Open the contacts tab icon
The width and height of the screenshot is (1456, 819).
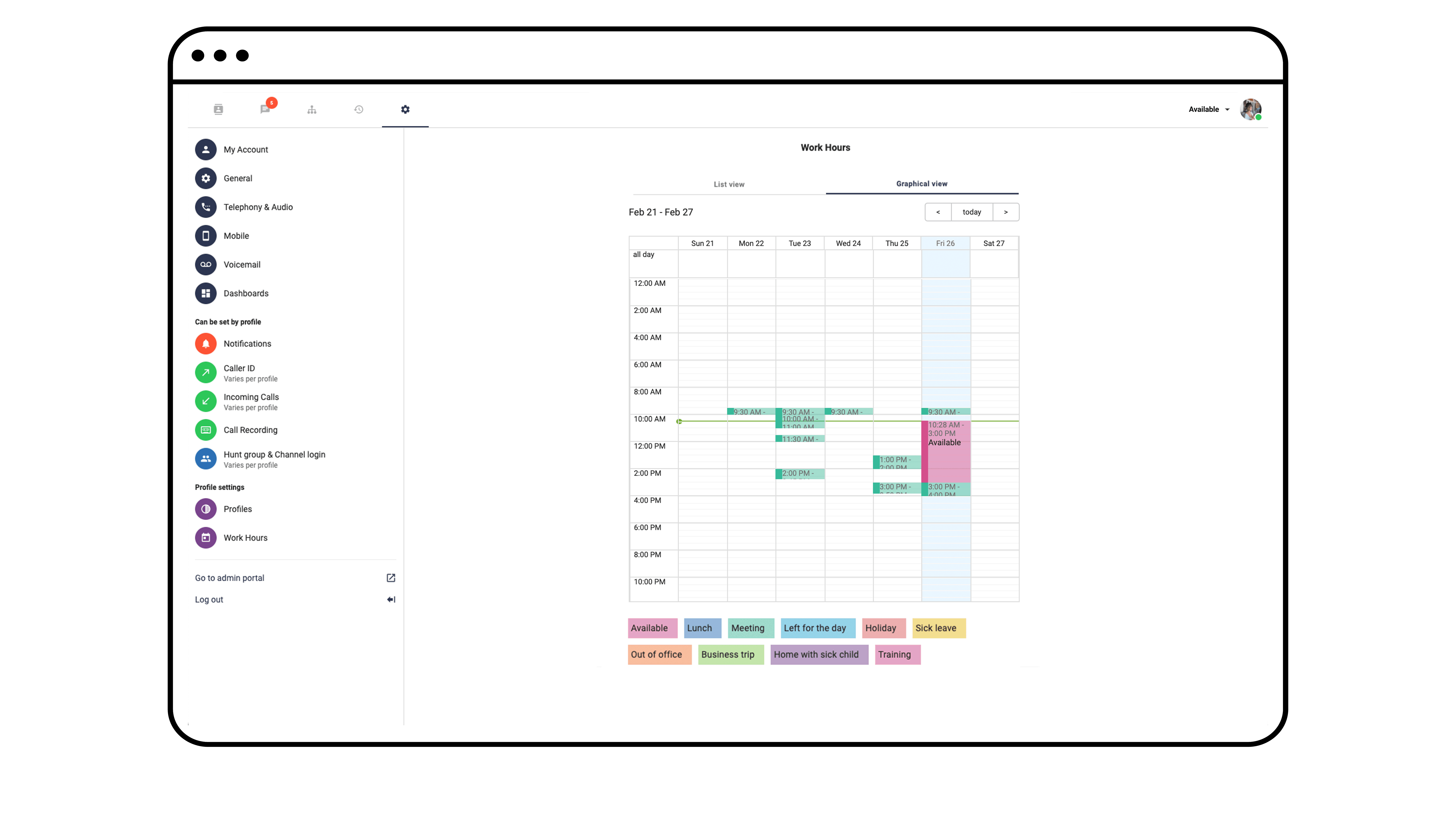(x=218, y=110)
